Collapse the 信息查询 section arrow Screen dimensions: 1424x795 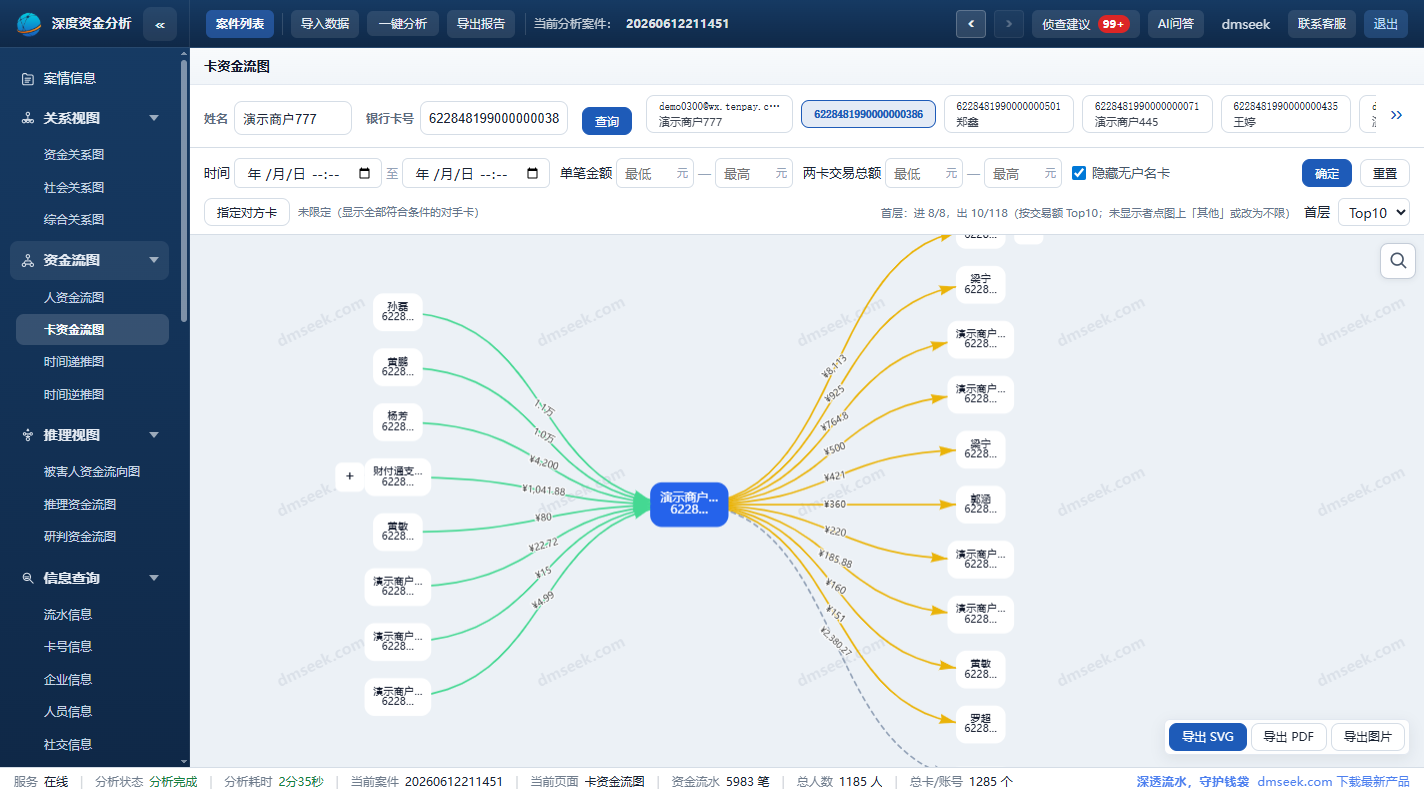154,578
